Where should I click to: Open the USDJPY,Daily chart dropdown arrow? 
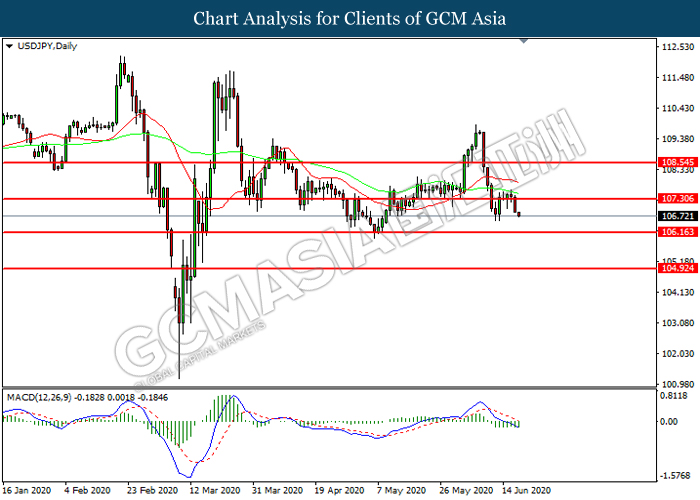9,46
